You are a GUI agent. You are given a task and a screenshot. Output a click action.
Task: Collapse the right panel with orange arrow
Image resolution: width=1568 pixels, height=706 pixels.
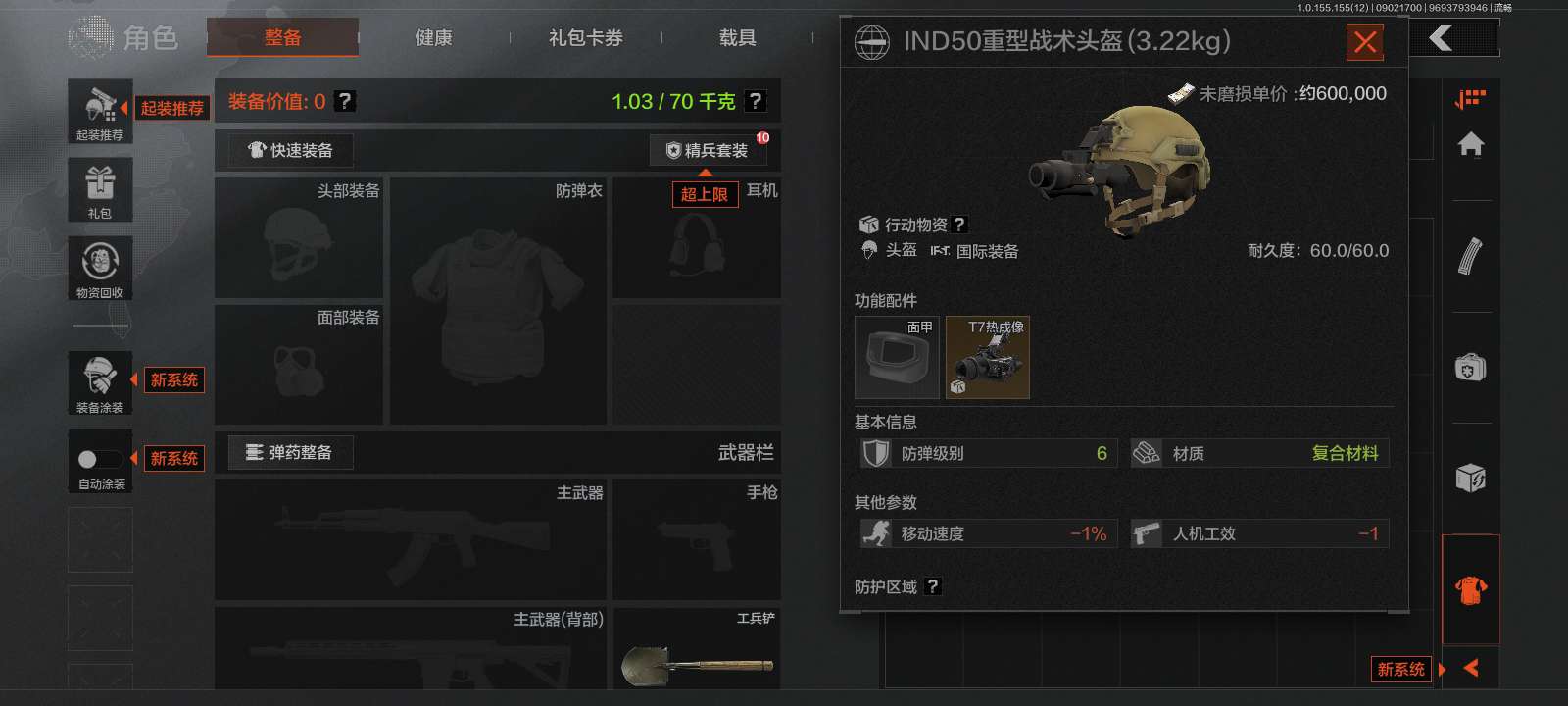pyautogui.click(x=1470, y=668)
